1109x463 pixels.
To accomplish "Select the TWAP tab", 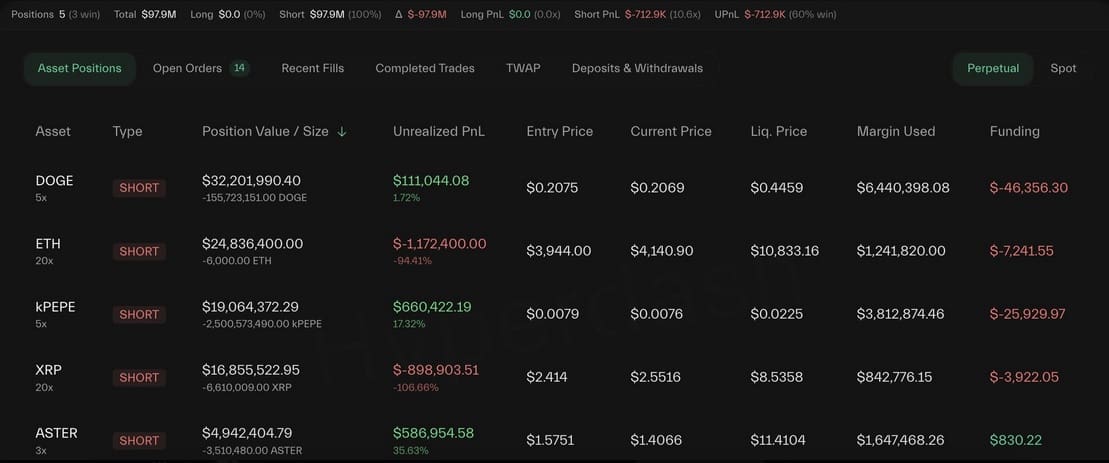I will coord(523,68).
